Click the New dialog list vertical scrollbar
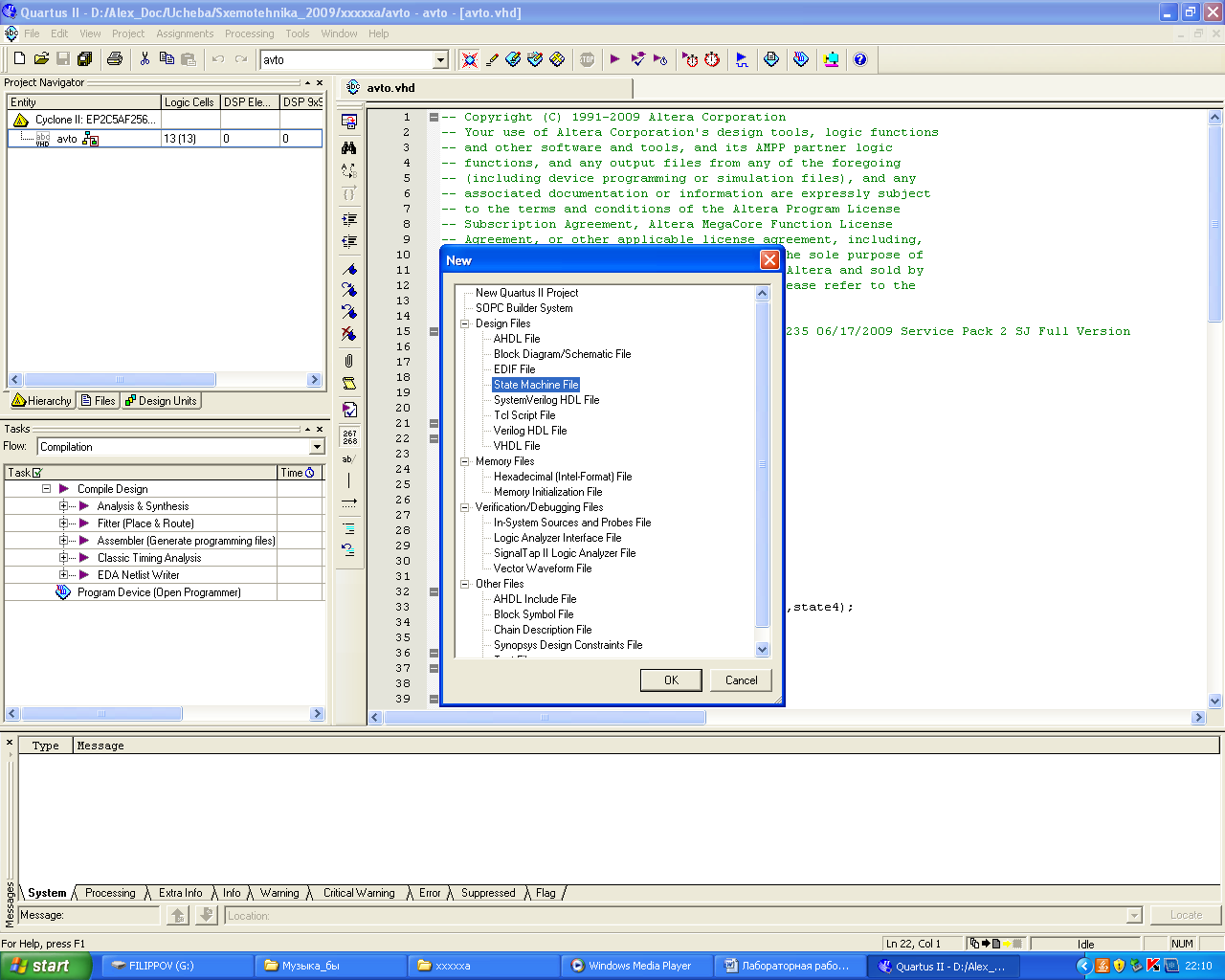The height and width of the screenshot is (980, 1225). tap(763, 463)
